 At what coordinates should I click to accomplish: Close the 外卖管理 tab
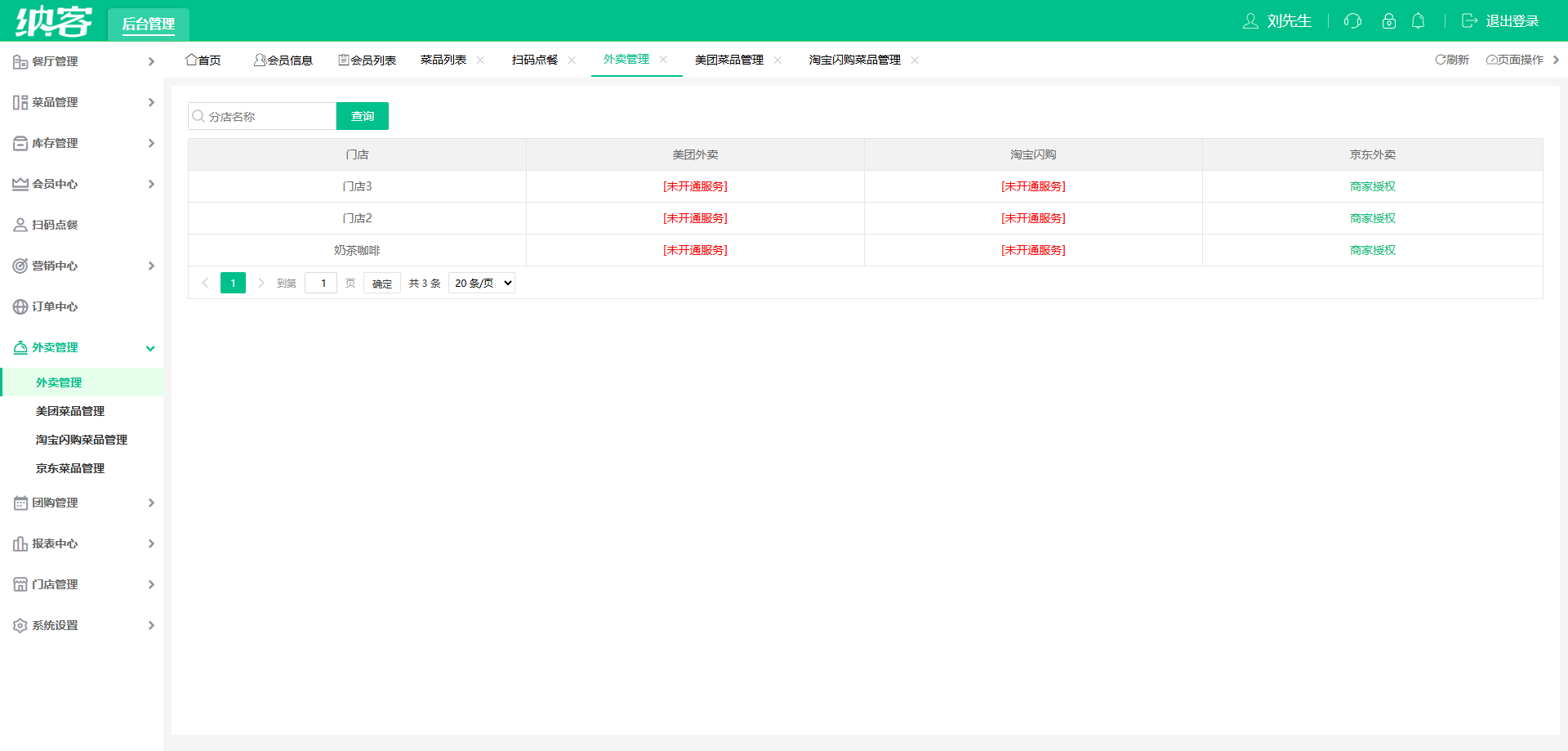tap(663, 59)
